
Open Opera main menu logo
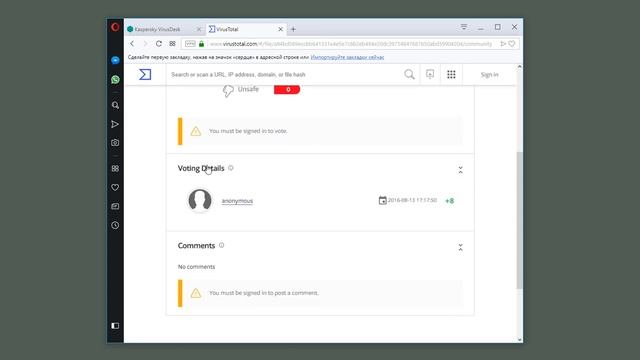pyautogui.click(x=115, y=27)
